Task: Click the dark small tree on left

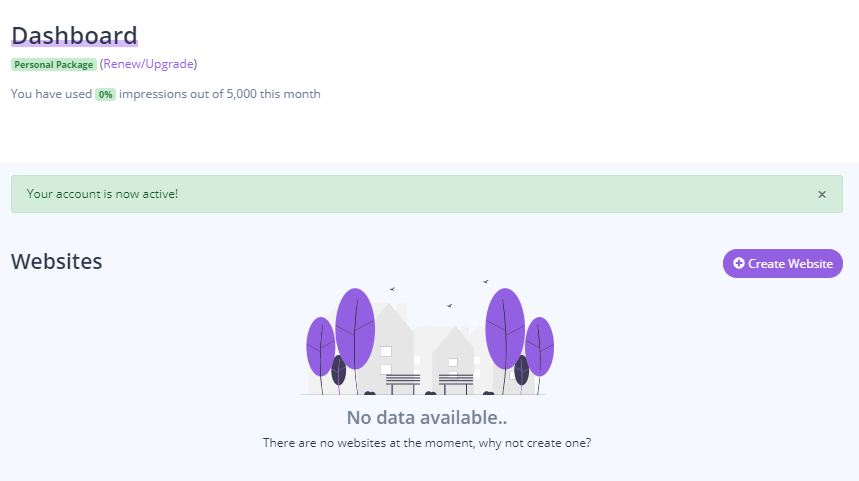Action: tap(339, 370)
